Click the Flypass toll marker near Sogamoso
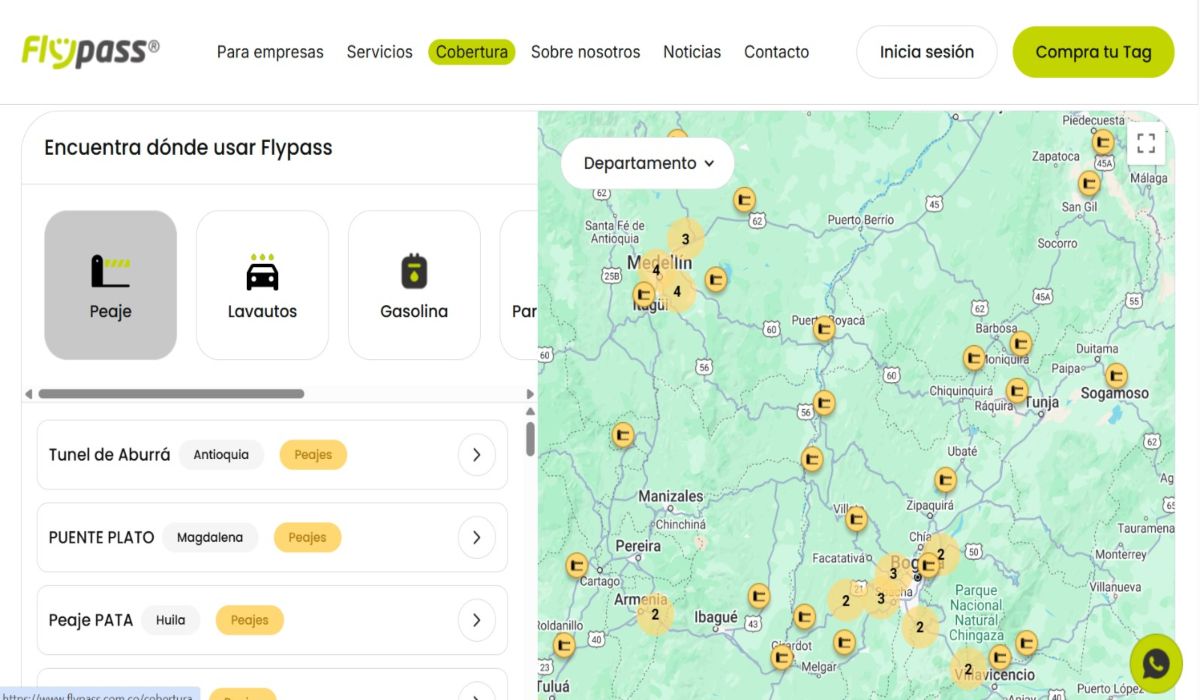Viewport: 1200px width, 700px height. [x=1116, y=375]
